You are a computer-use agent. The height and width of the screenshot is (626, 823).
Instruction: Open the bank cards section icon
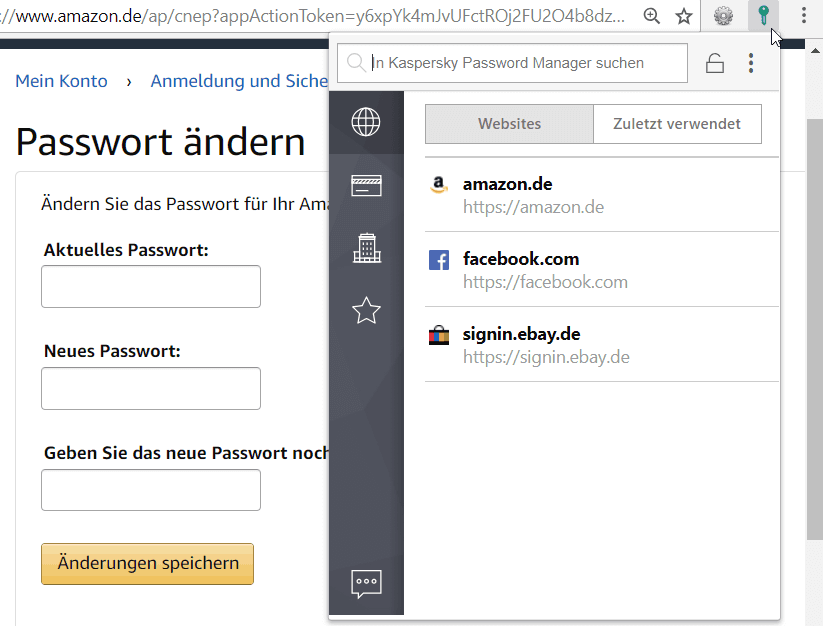pyautogui.click(x=366, y=185)
